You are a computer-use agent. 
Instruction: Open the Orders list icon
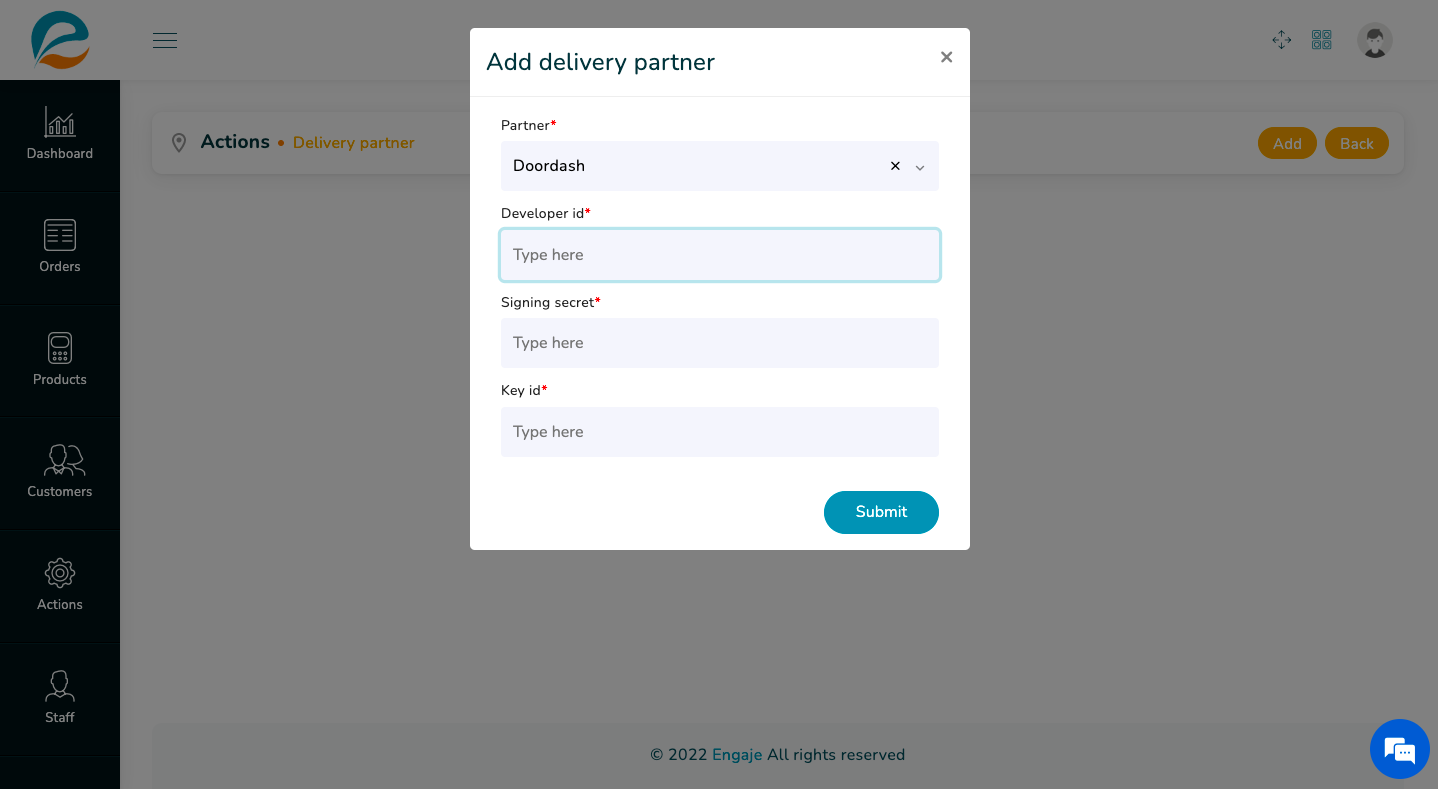coord(60,235)
